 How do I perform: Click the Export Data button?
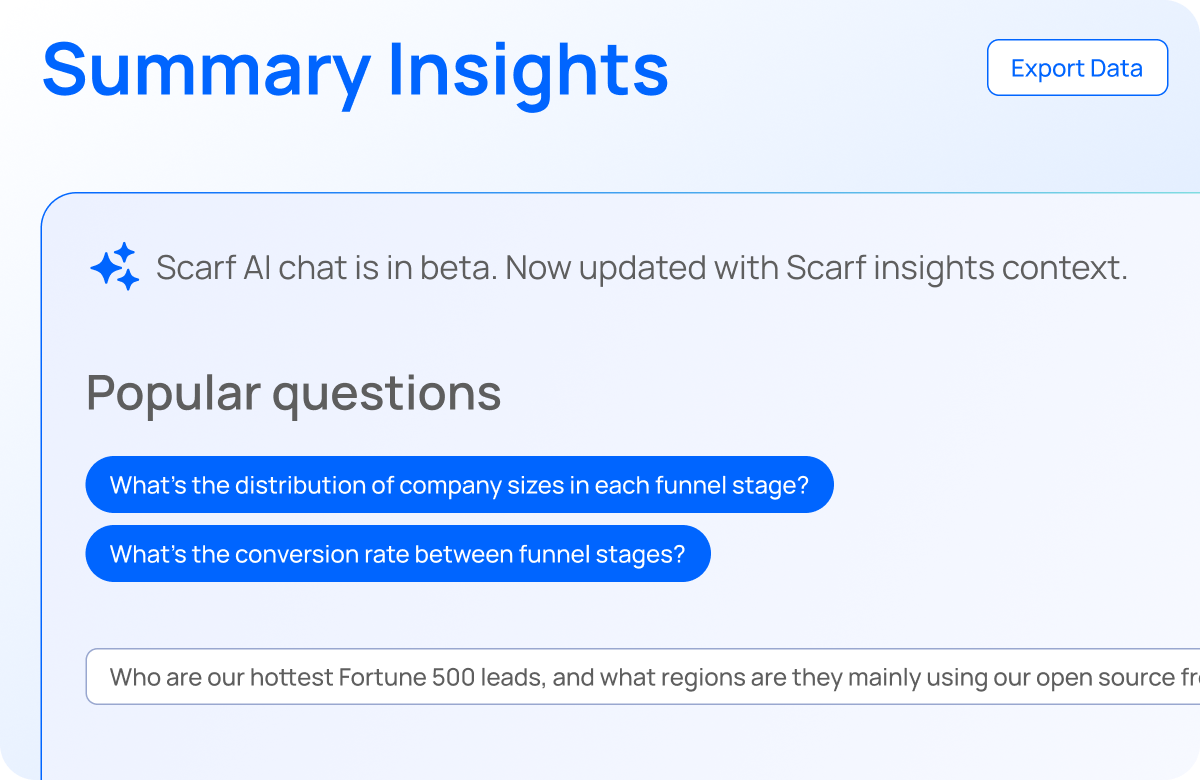click(x=1077, y=67)
